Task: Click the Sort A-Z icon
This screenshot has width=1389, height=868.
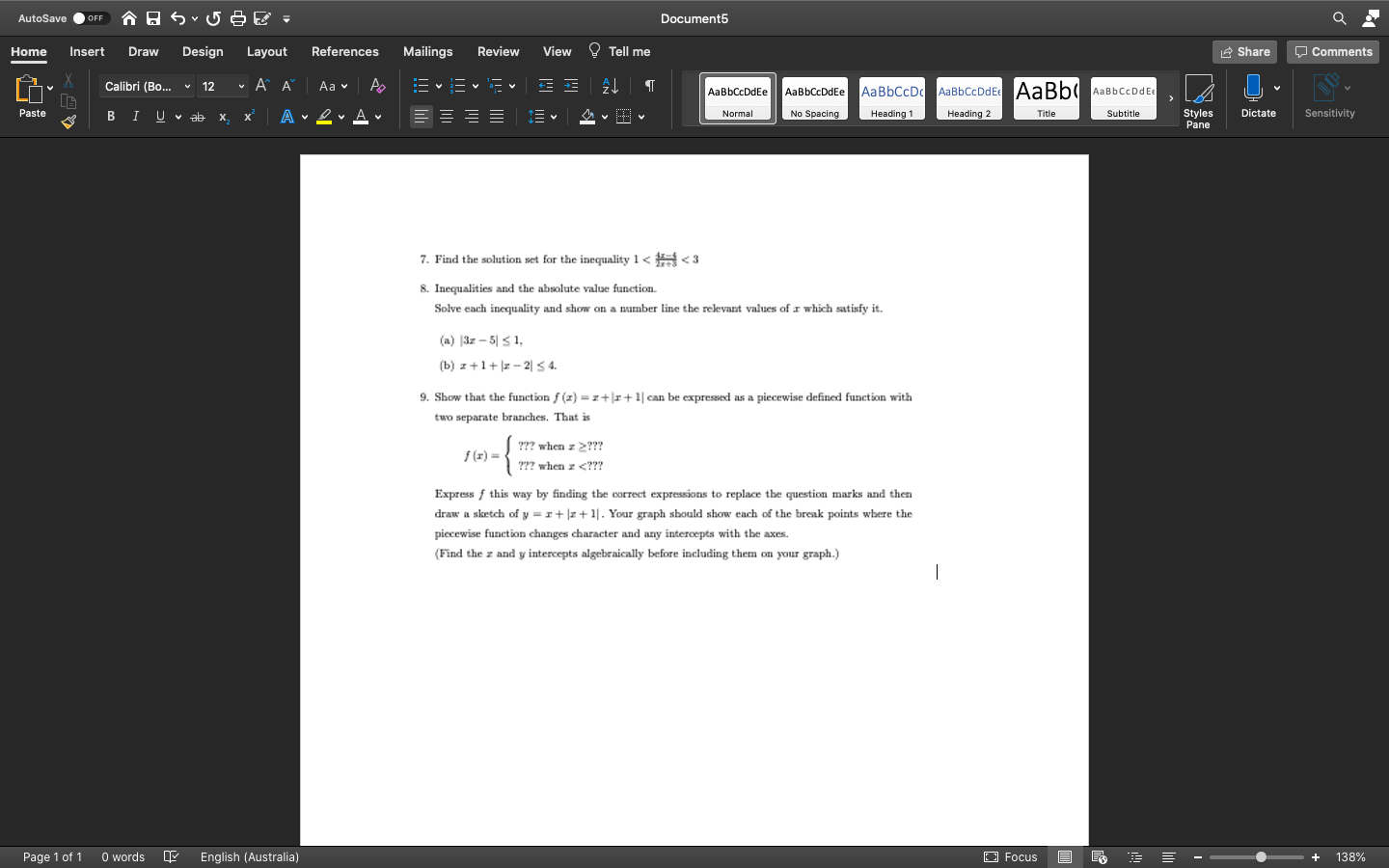Action: (608, 86)
